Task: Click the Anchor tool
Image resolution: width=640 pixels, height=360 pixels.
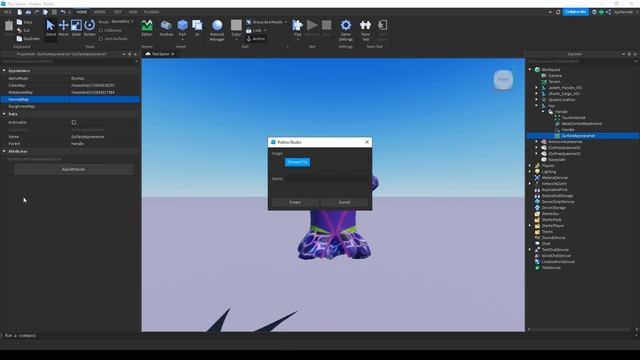Action: 256,39
